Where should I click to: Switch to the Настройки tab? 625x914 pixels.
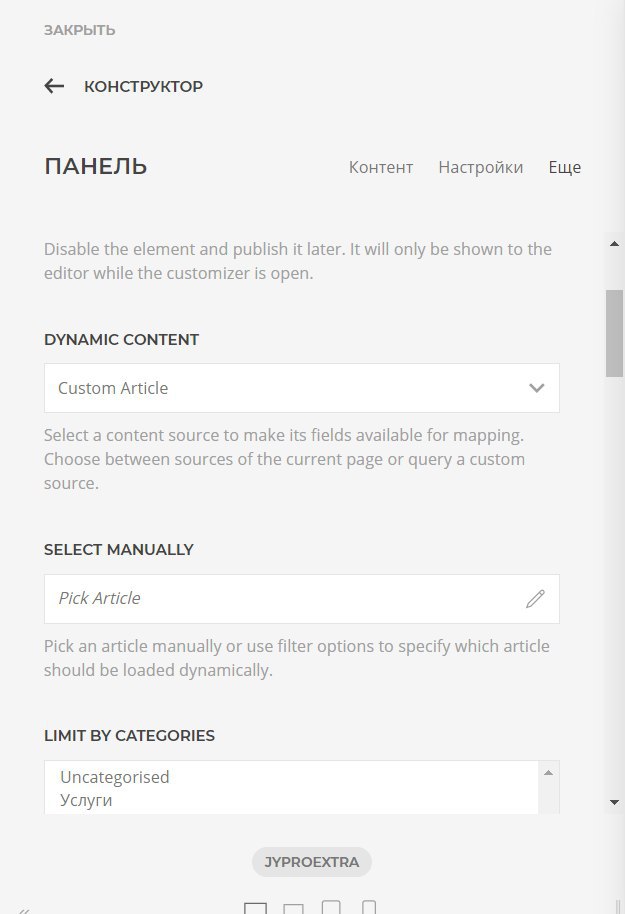tap(480, 167)
